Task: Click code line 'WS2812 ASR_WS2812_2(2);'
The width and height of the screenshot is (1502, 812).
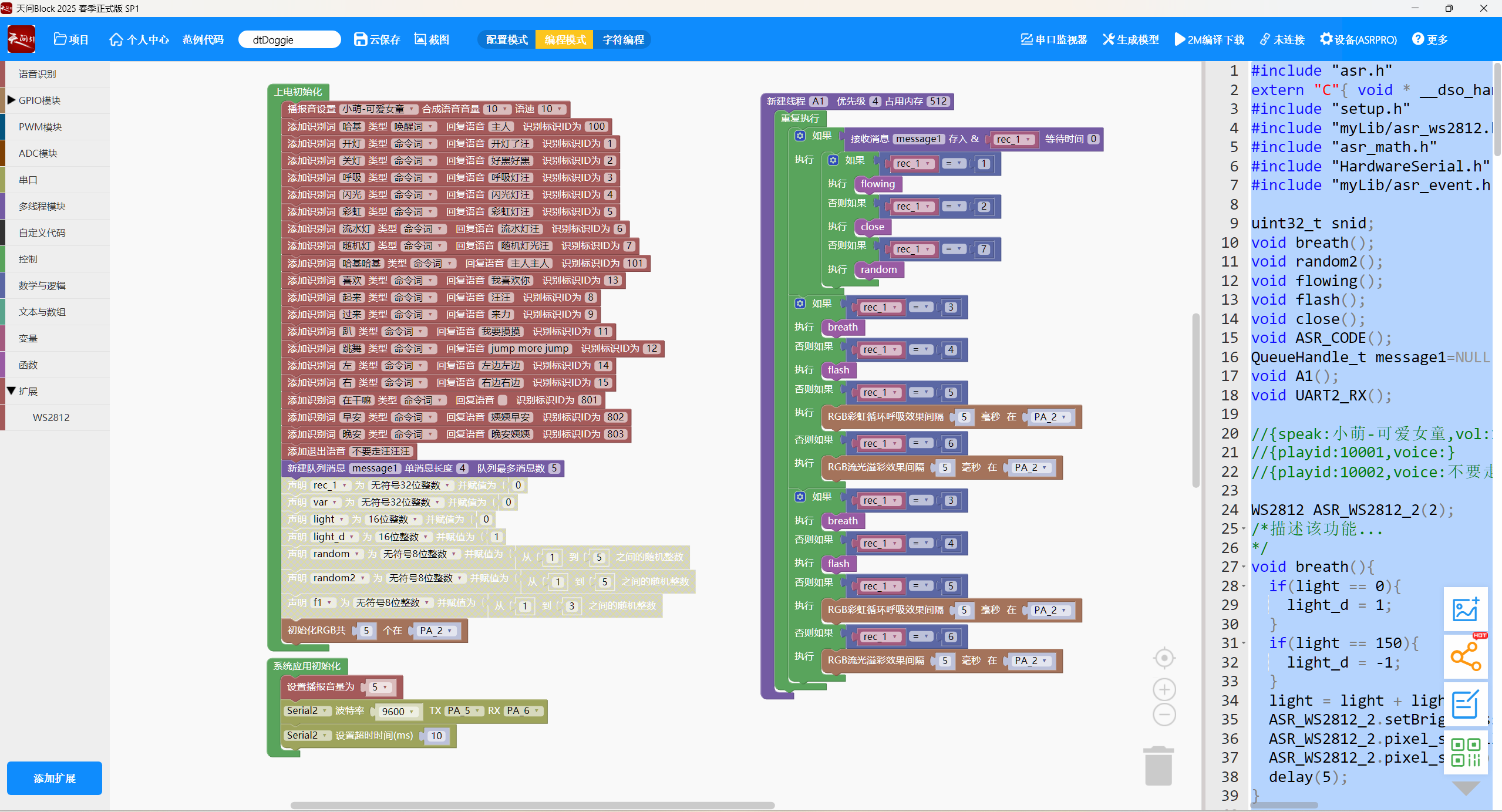Action: point(1352,510)
